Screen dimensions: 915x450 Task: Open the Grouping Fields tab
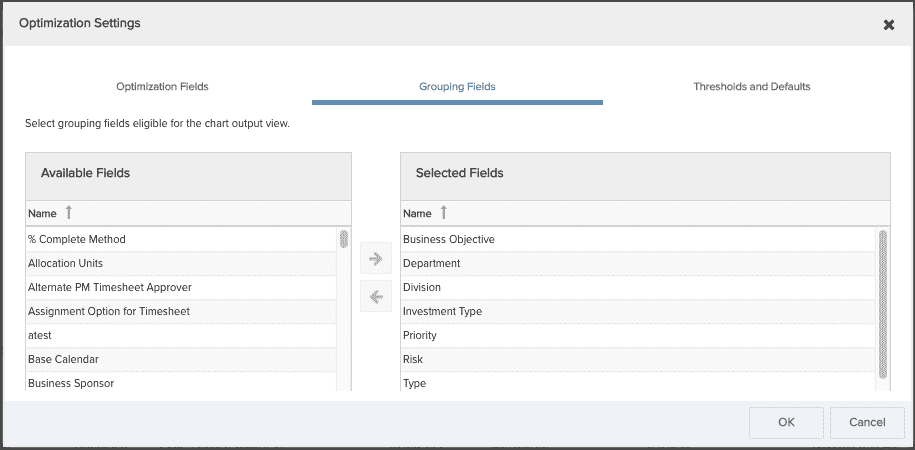coord(457,86)
